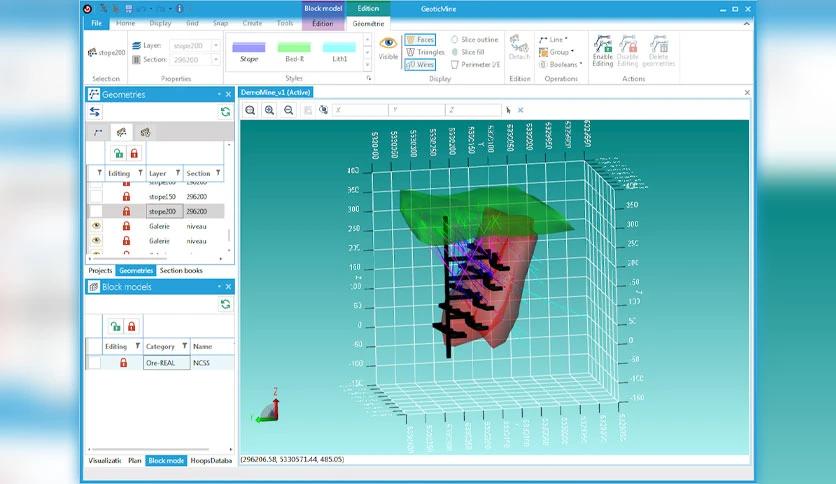This screenshot has height=484, width=836.
Task: Toggle the Wires display option
Action: [x=420, y=64]
